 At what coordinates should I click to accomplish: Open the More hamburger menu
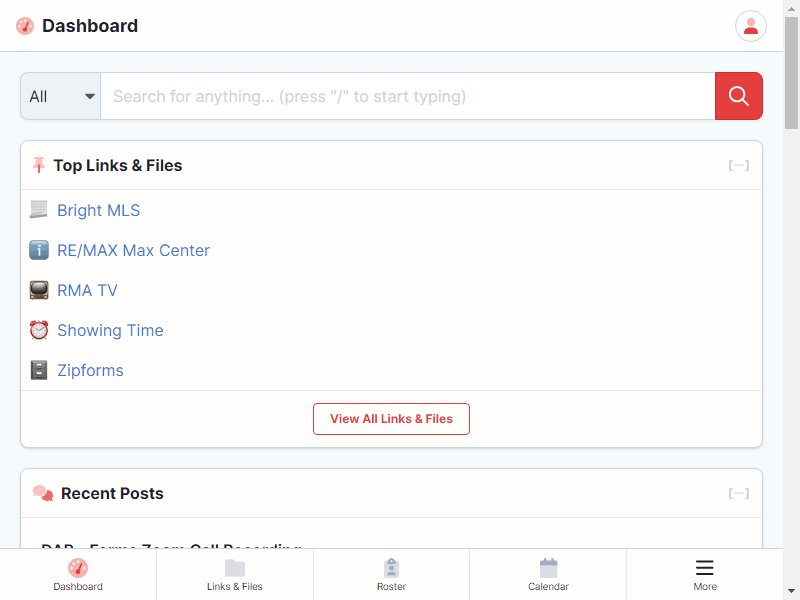click(x=705, y=574)
